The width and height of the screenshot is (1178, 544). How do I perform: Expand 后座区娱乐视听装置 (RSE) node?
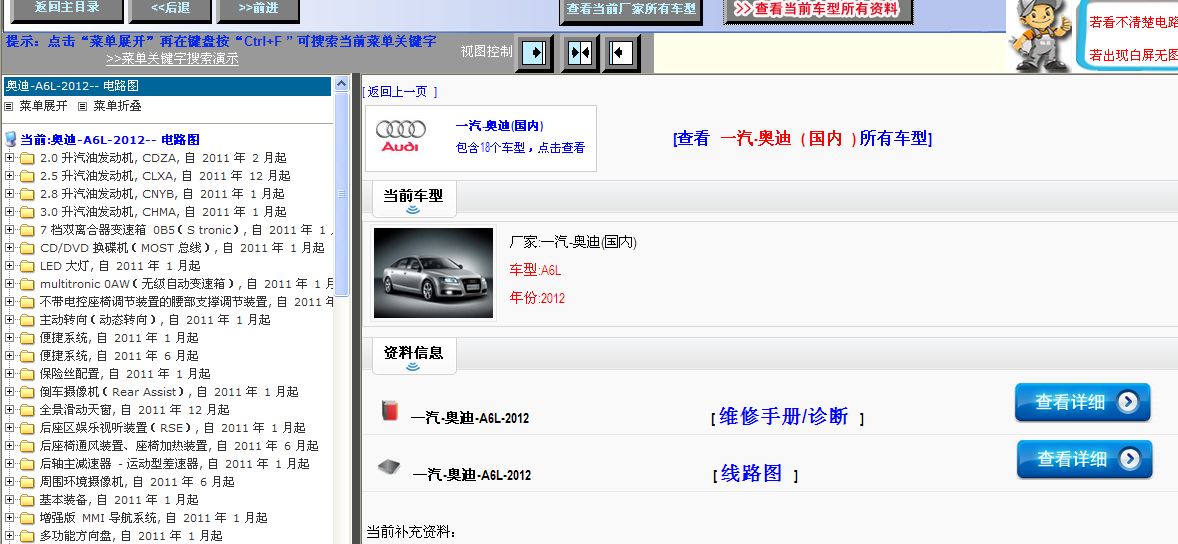coord(9,428)
